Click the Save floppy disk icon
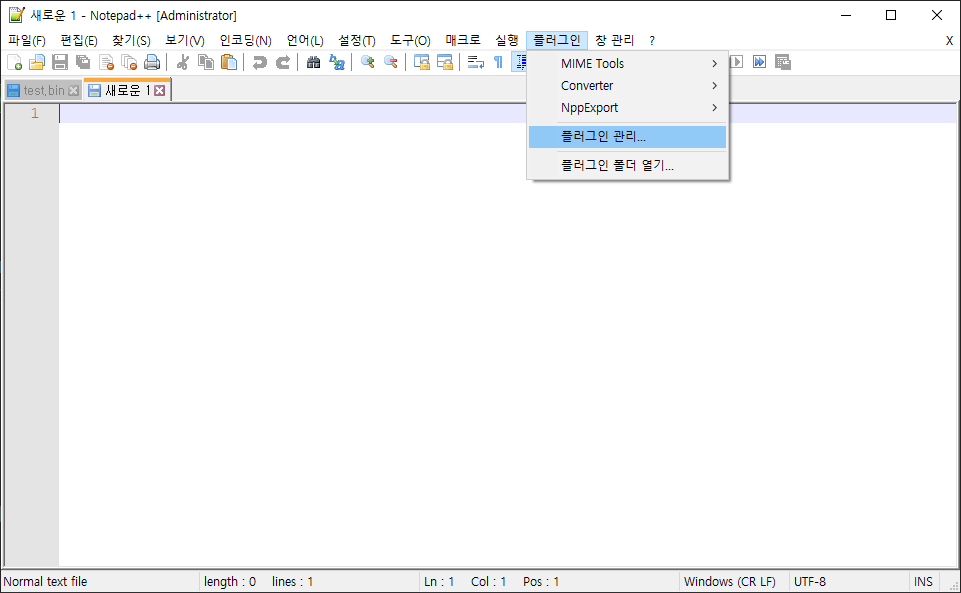This screenshot has width=961, height=593. coord(60,62)
